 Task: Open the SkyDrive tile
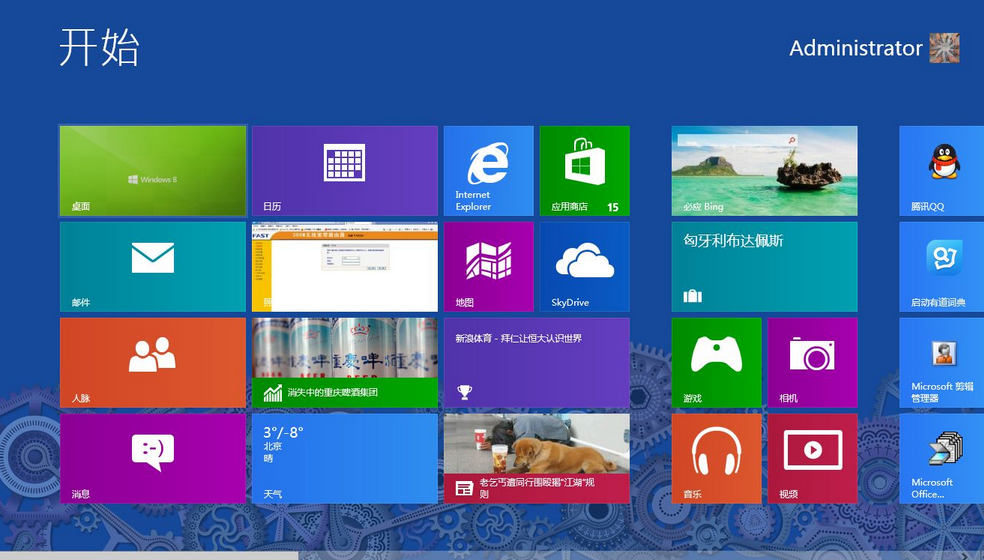[584, 267]
